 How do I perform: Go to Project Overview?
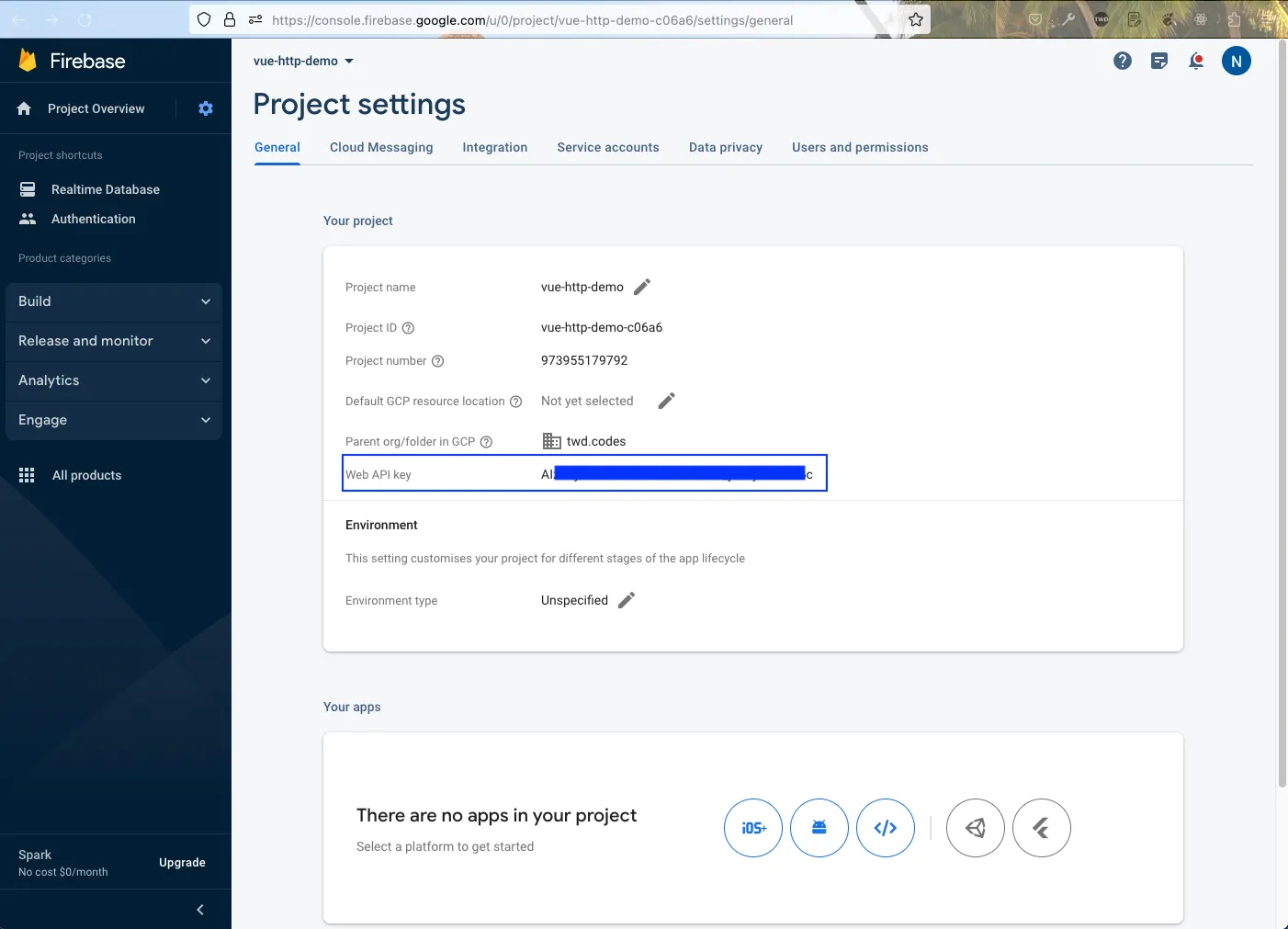click(96, 108)
